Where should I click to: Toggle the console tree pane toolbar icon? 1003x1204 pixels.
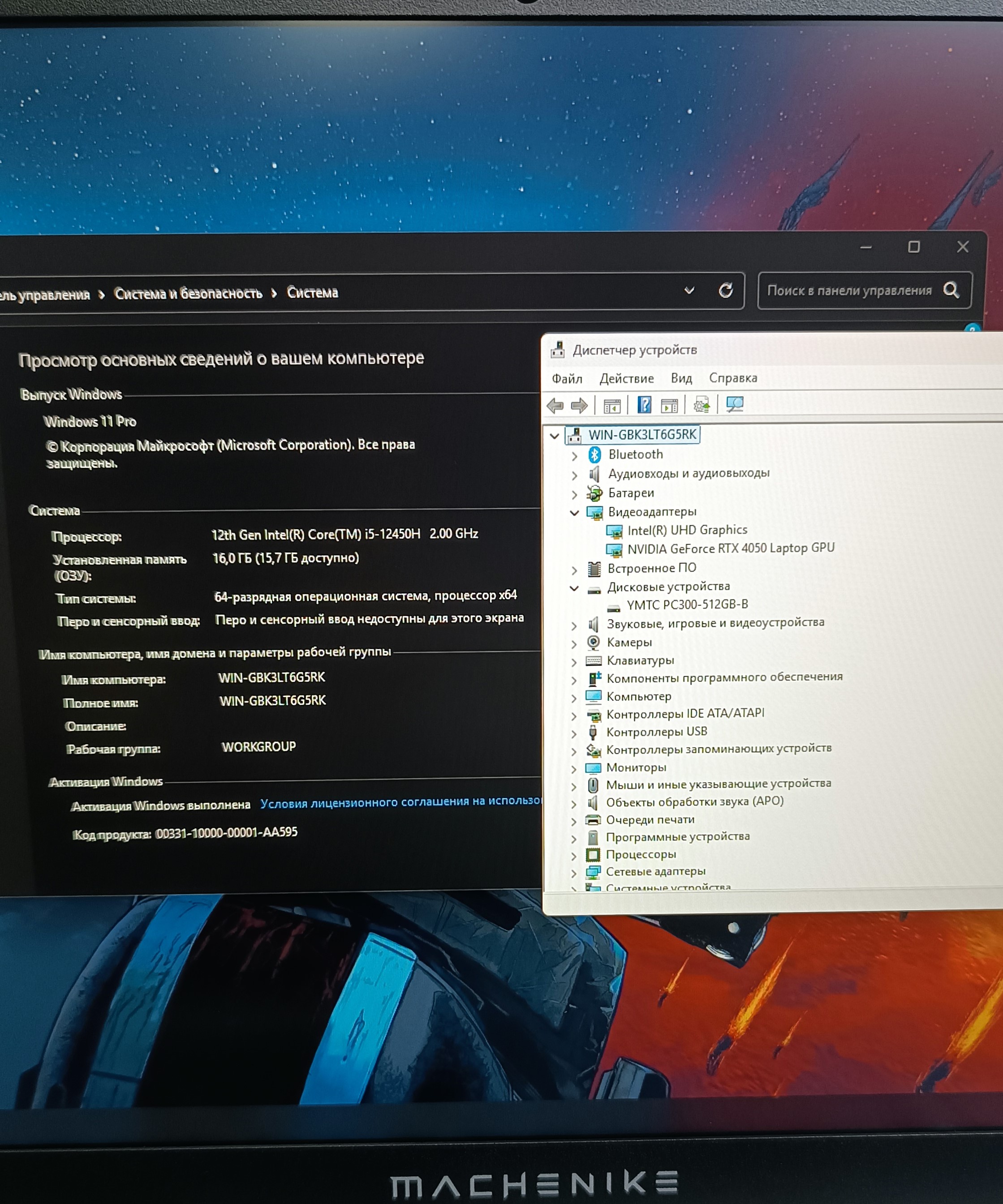click(x=612, y=406)
